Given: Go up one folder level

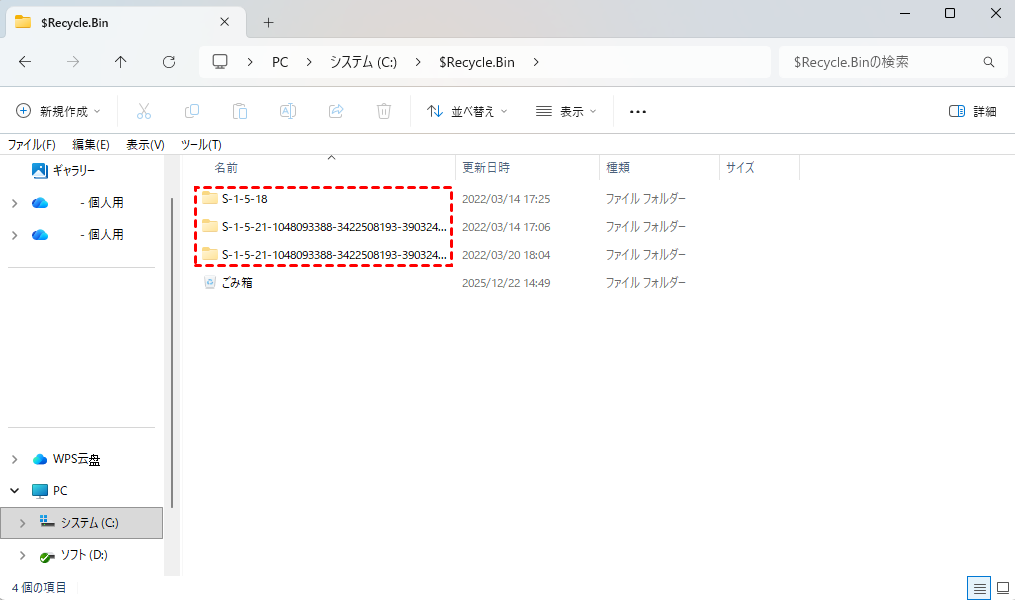Looking at the screenshot, I should click(x=121, y=62).
